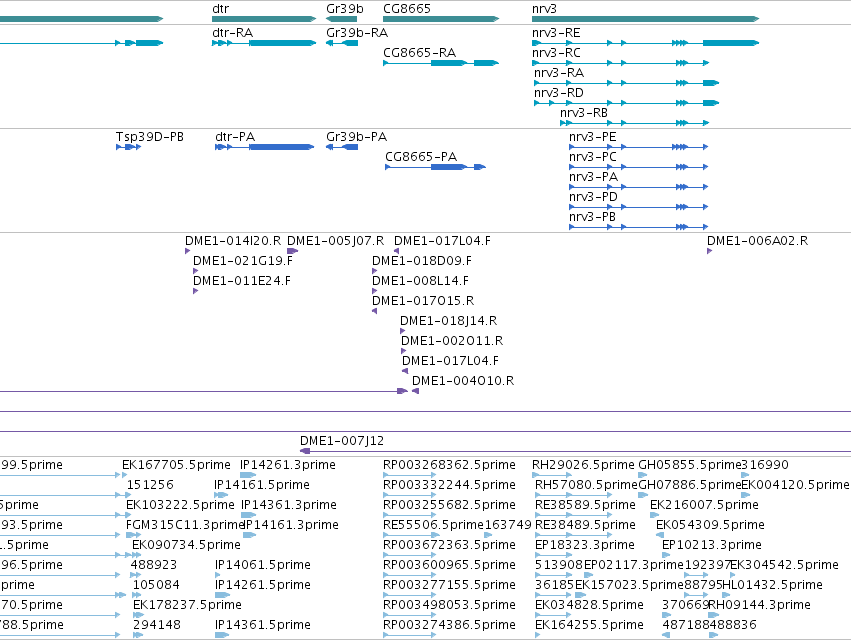Select protein nrv3-PD
Screen dimensions: 851x640
[593, 197]
